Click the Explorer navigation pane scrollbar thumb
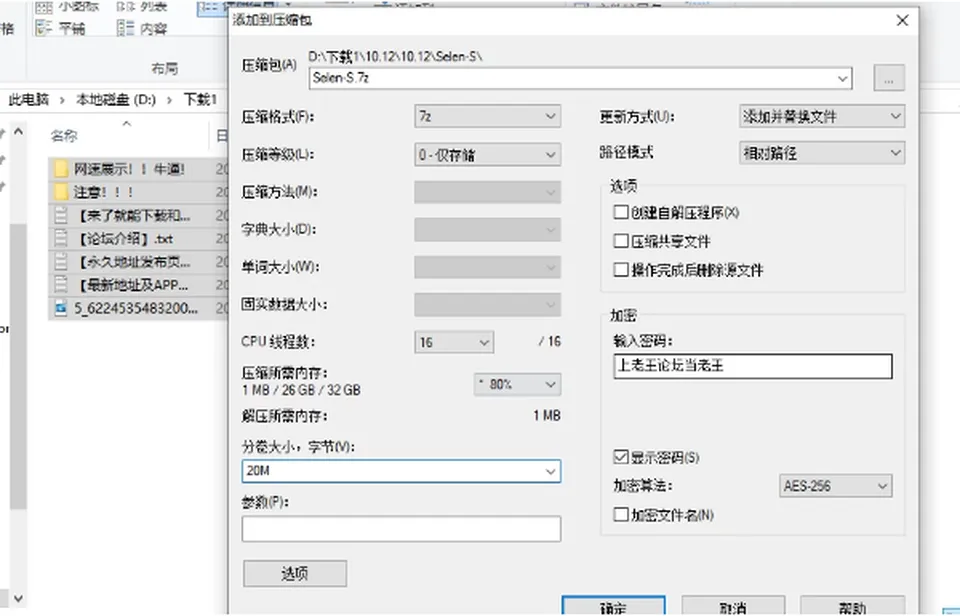Screen dimensions: 960x616 (x=18, y=366)
